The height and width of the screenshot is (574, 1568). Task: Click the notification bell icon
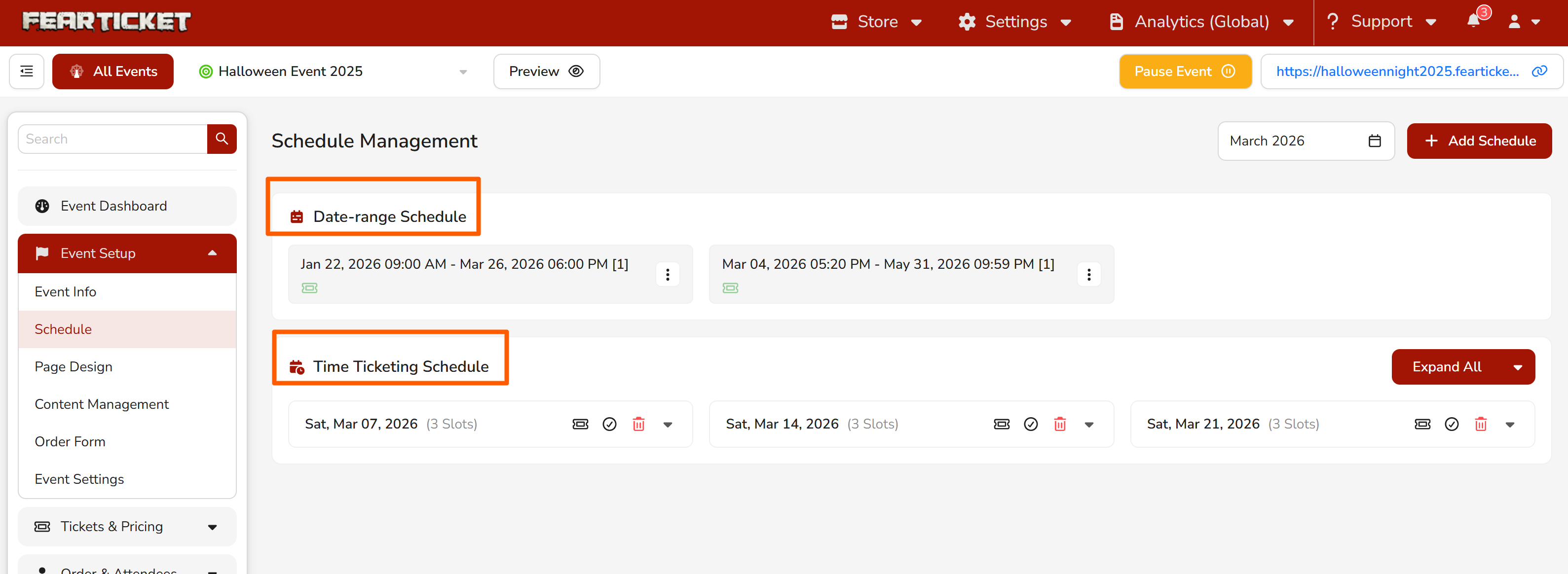1473,21
